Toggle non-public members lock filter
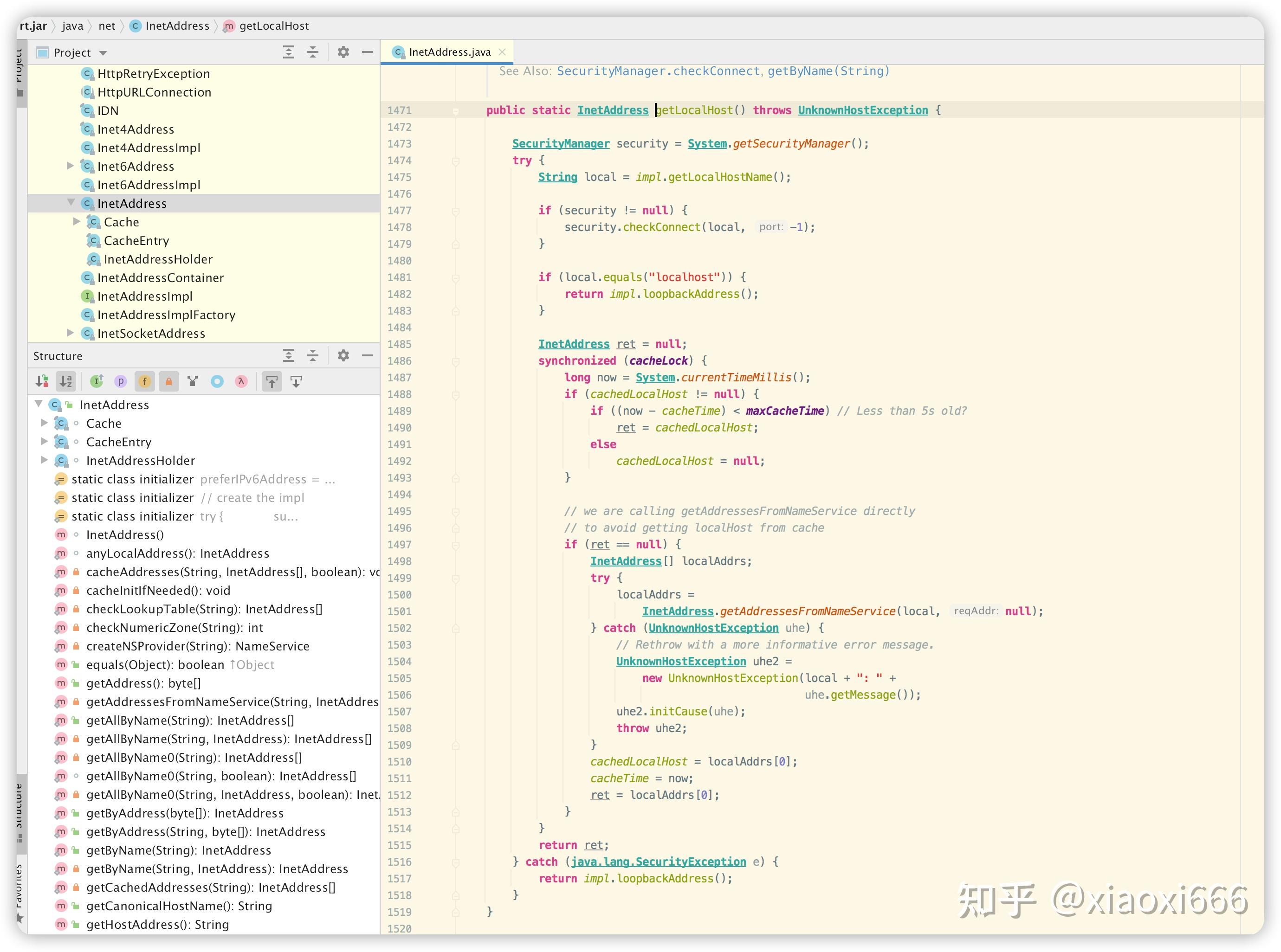This screenshot has width=1281, height=952. (168, 381)
